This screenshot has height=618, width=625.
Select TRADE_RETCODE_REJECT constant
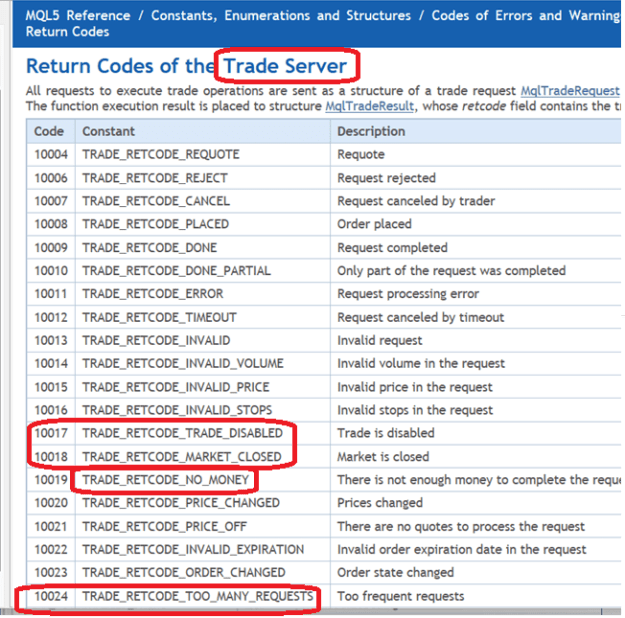(155, 178)
